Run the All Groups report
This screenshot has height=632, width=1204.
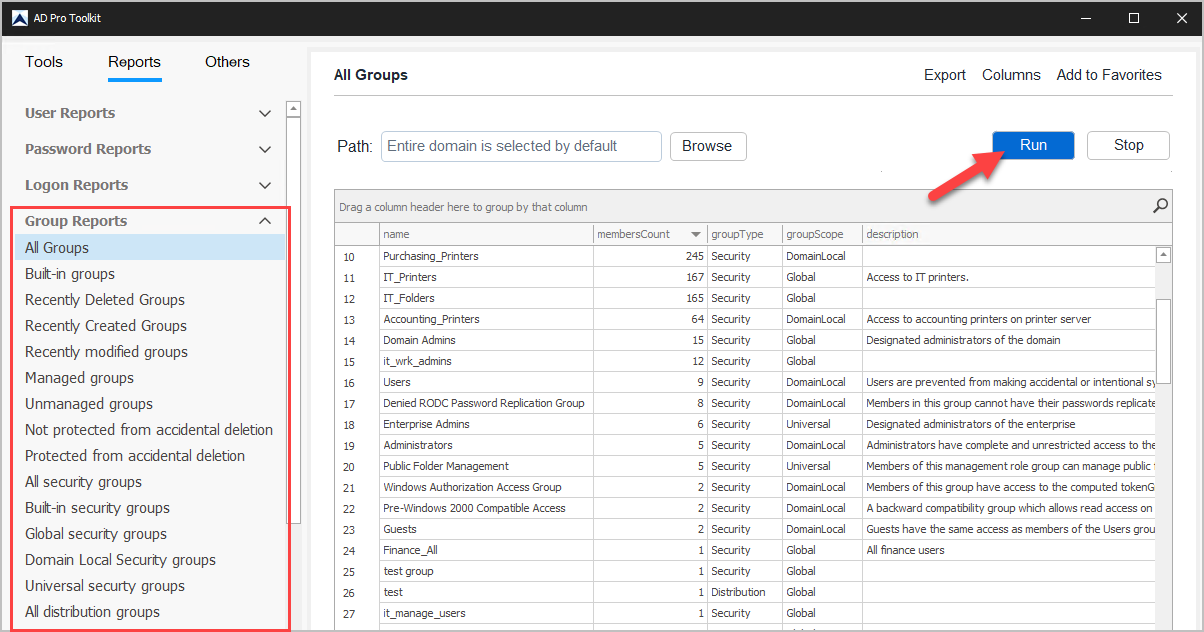1033,146
